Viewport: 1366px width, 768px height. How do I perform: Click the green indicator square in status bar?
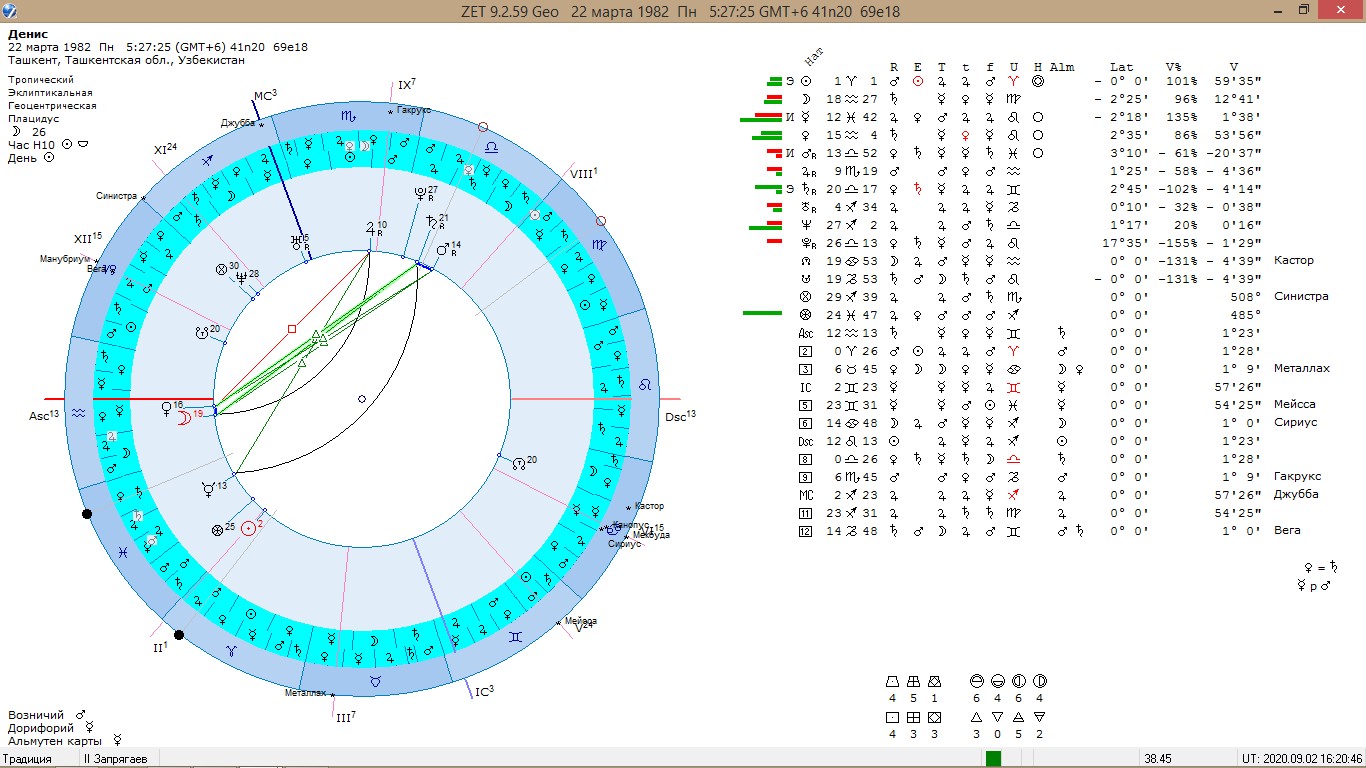(993, 758)
